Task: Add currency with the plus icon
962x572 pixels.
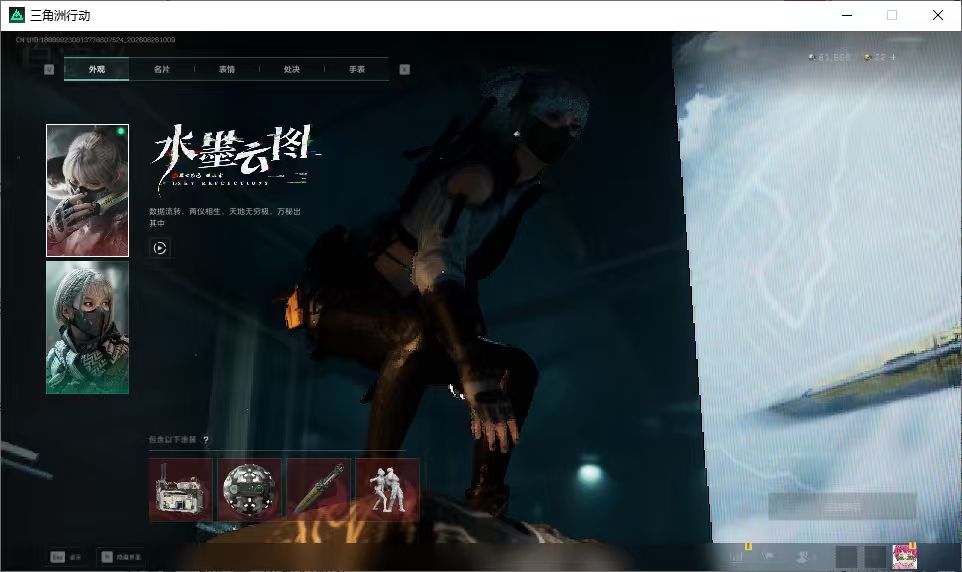Action: (x=893, y=57)
